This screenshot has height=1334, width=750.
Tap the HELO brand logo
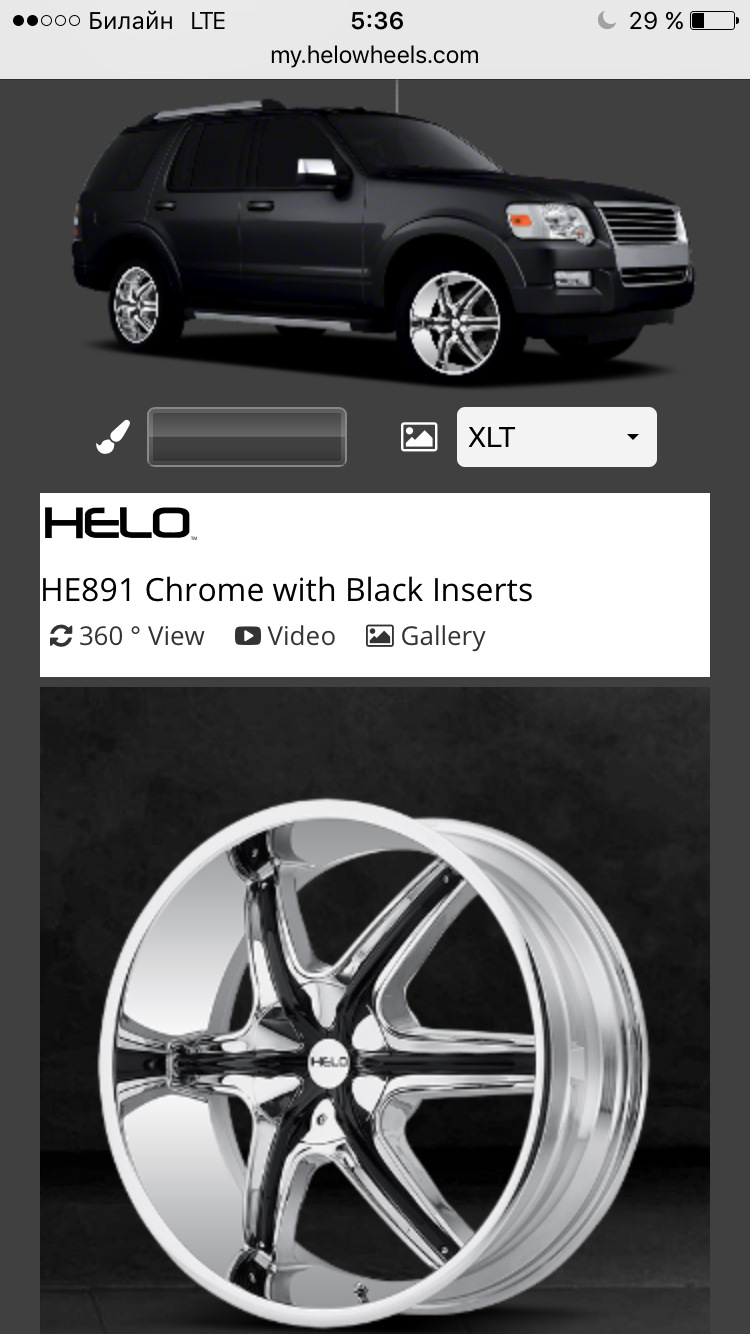118,523
